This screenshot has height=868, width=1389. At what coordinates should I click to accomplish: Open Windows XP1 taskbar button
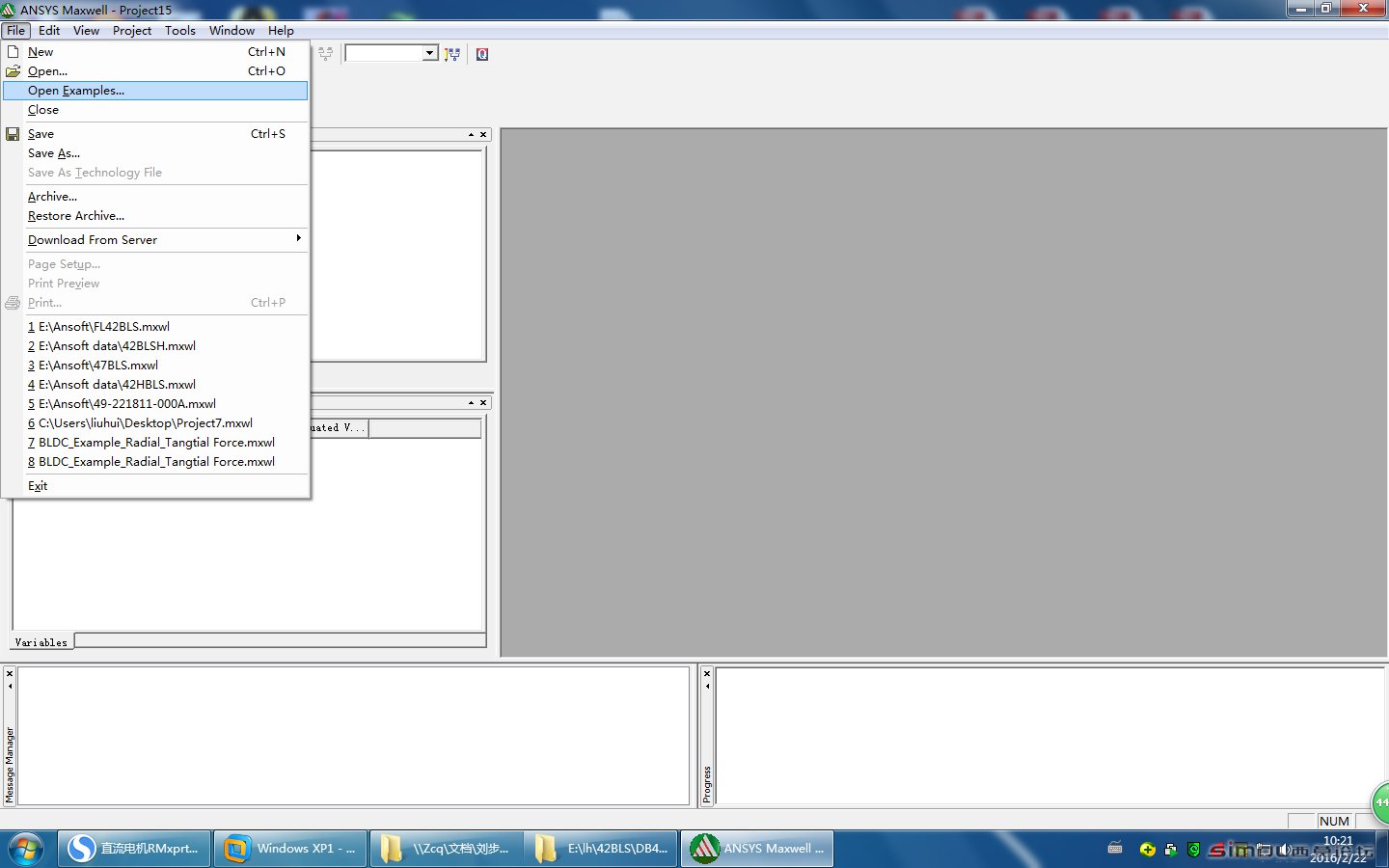[290, 849]
